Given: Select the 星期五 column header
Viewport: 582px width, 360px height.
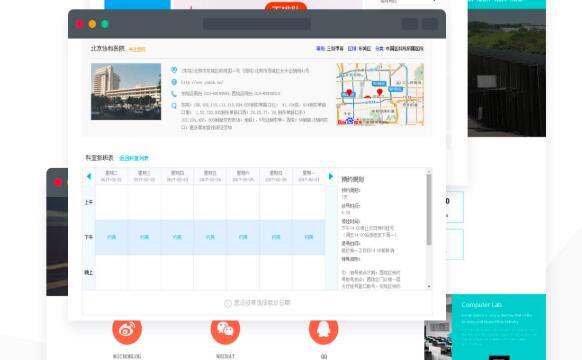Looking at the screenshot, I should (x=210, y=176).
